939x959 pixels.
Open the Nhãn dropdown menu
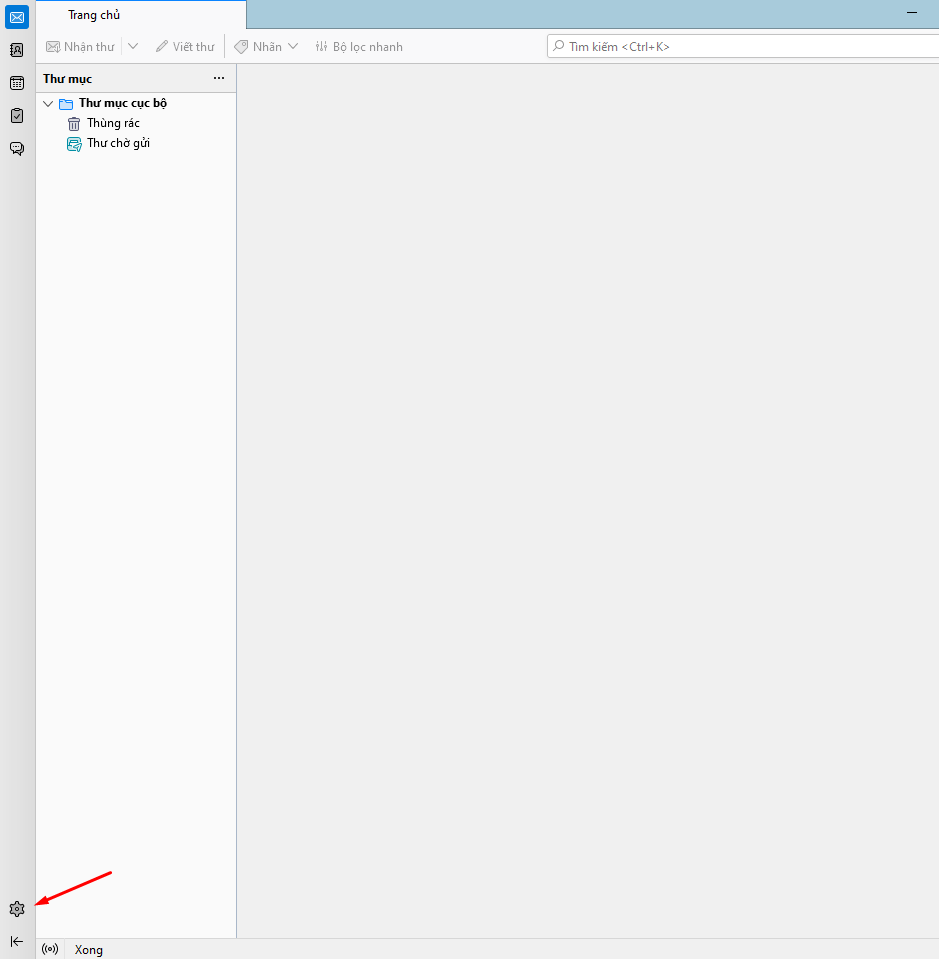click(x=266, y=47)
